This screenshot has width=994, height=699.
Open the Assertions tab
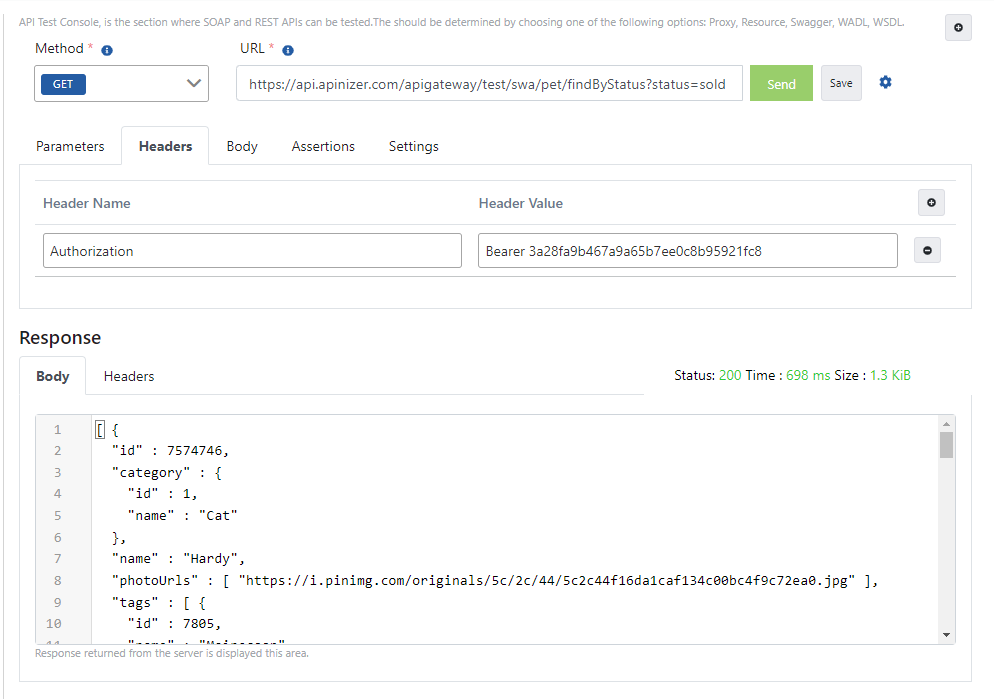tap(323, 146)
